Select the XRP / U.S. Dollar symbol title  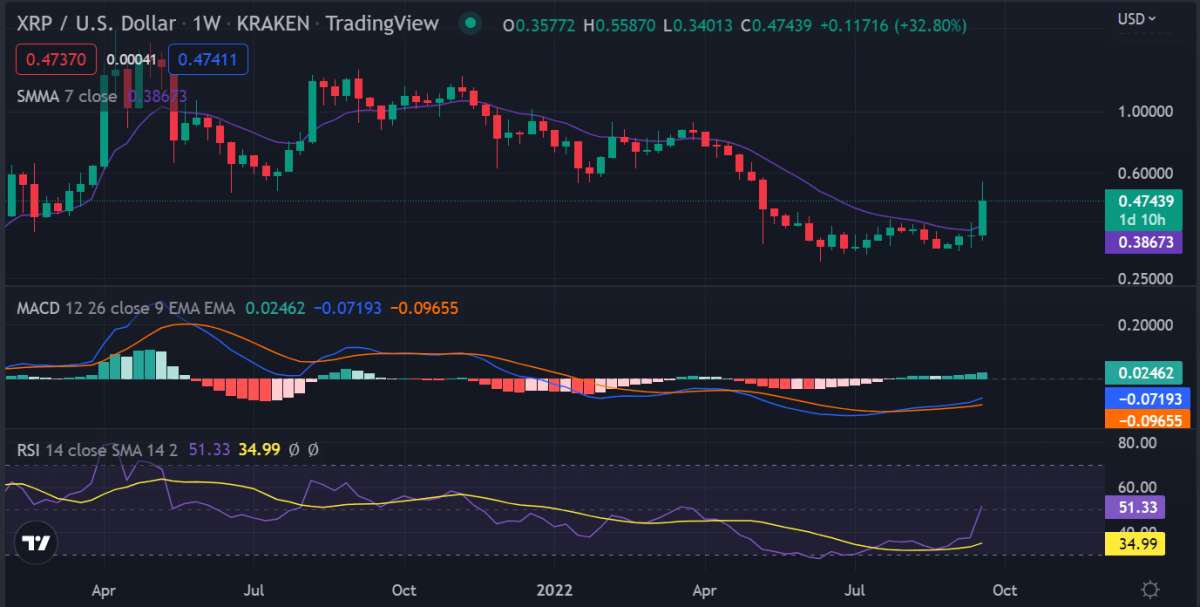click(95, 24)
